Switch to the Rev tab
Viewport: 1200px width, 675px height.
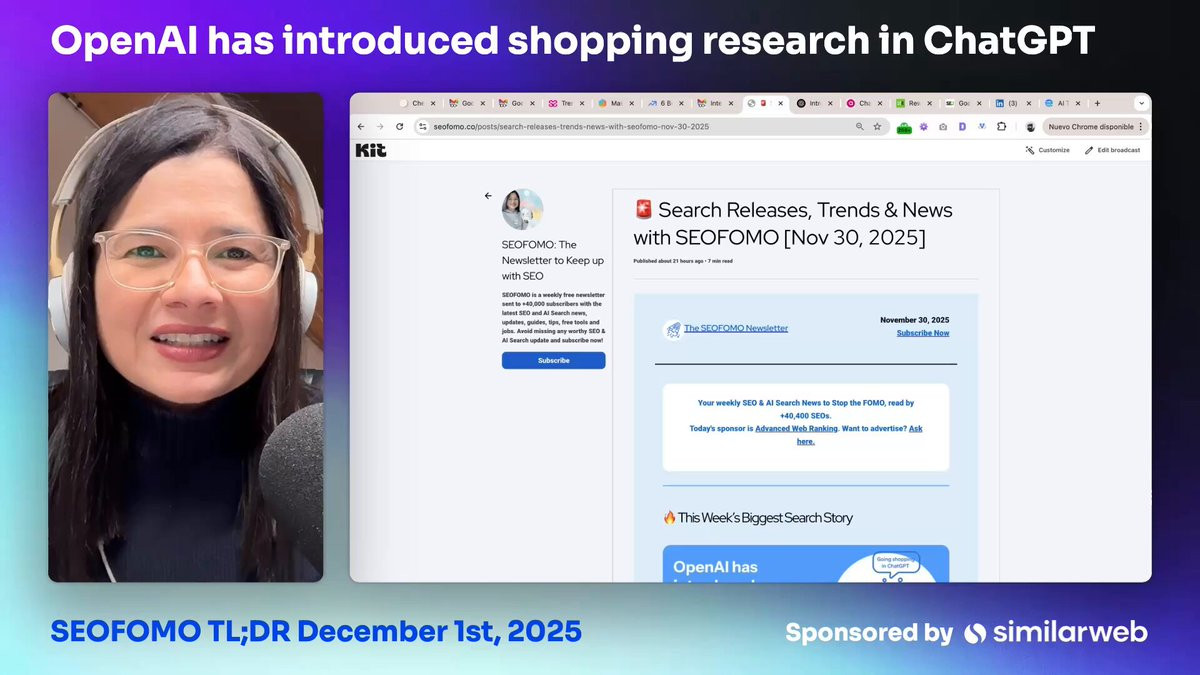click(913, 103)
